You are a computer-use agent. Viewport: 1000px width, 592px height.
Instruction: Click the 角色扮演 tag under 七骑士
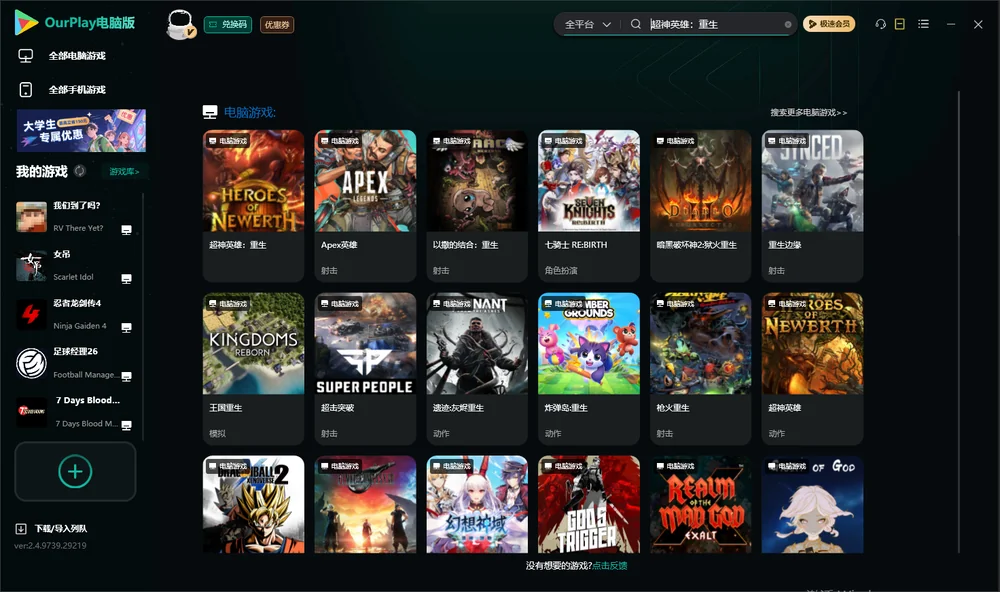(x=561, y=270)
